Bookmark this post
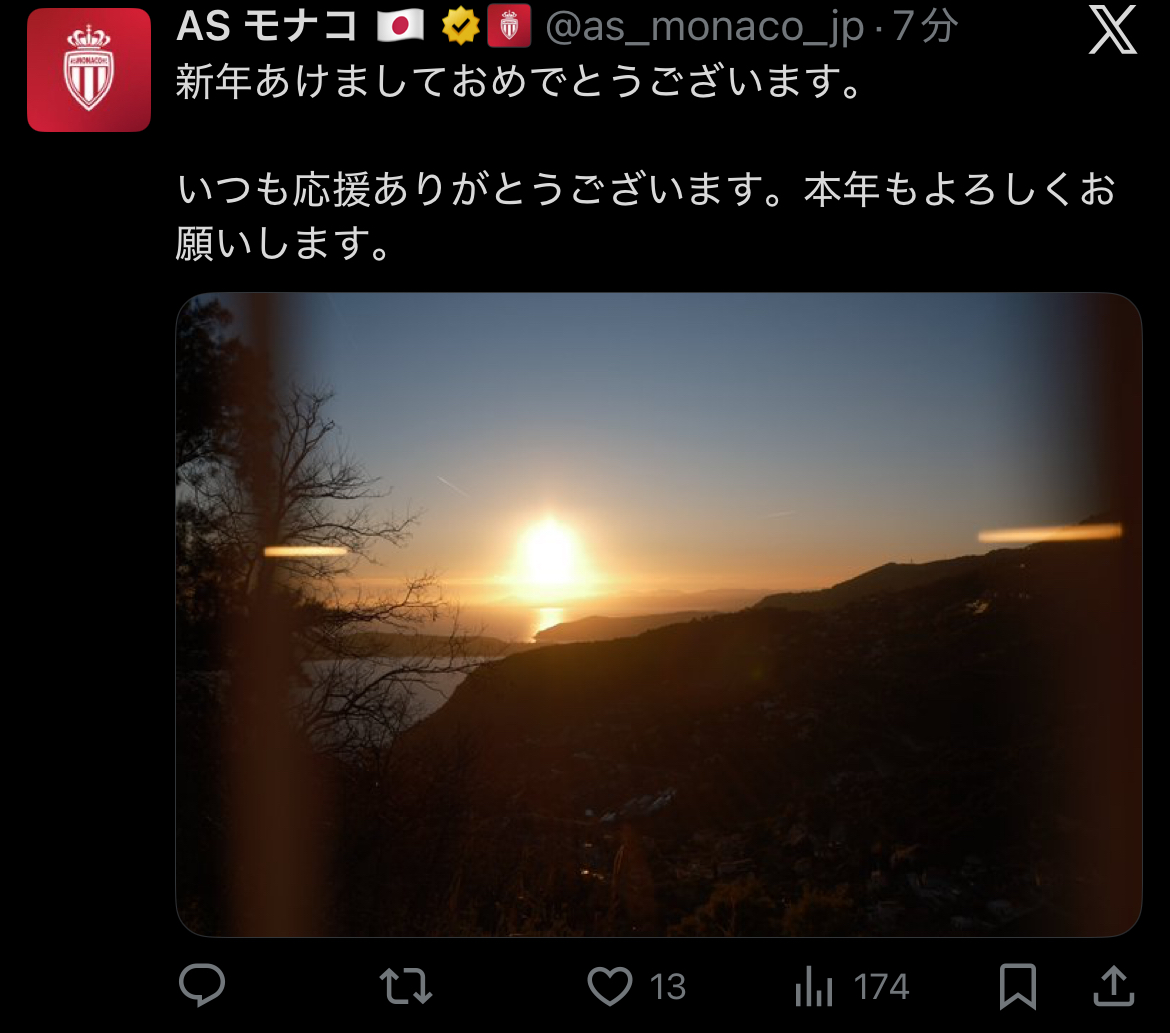 click(x=1018, y=986)
